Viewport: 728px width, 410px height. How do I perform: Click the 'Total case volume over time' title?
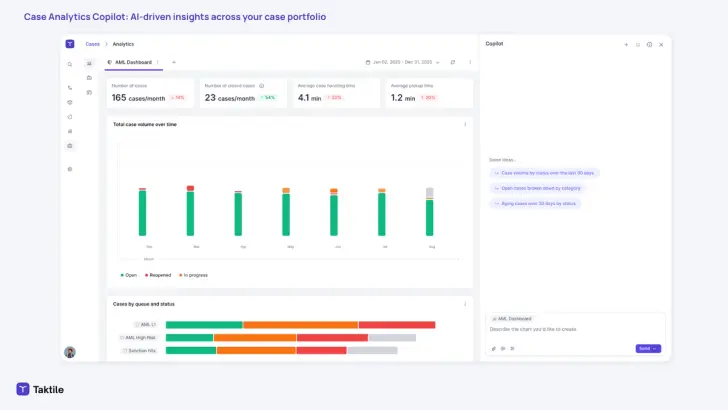145,124
